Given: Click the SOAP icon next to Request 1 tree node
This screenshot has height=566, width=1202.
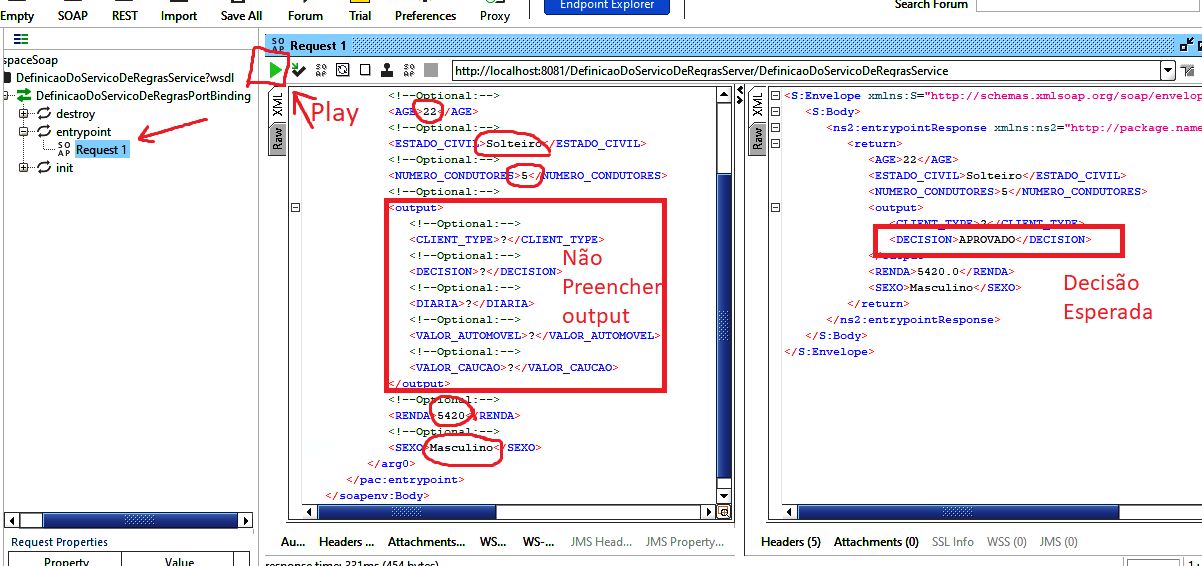Looking at the screenshot, I should click(x=64, y=149).
